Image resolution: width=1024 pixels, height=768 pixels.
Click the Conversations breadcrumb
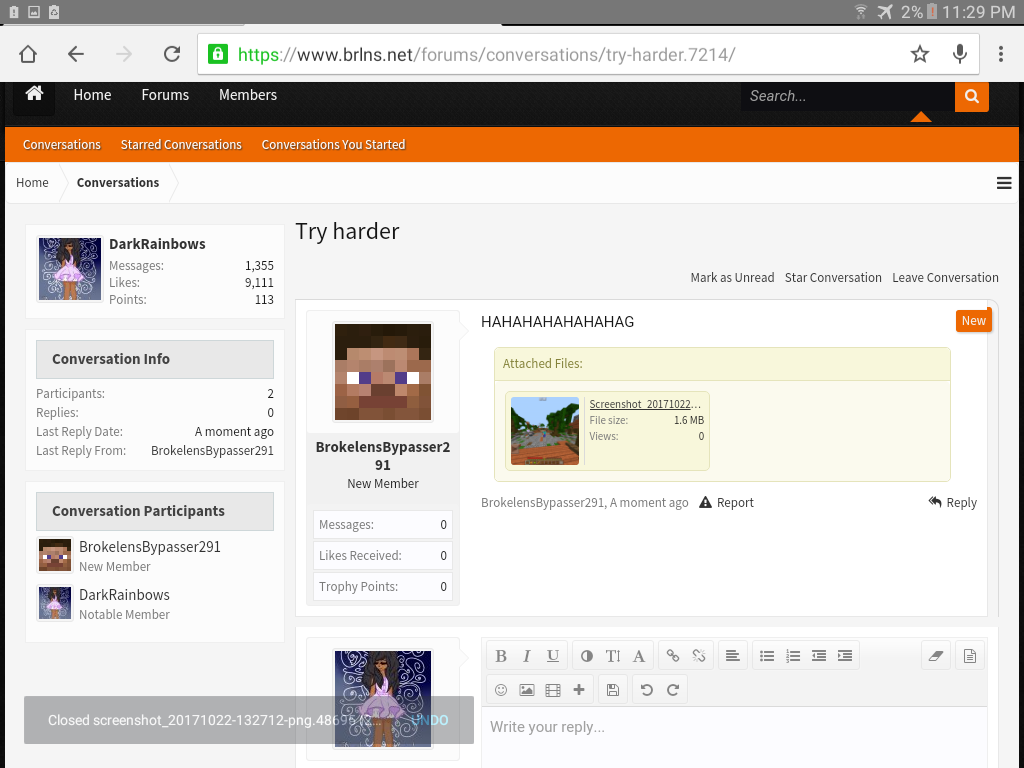(118, 182)
